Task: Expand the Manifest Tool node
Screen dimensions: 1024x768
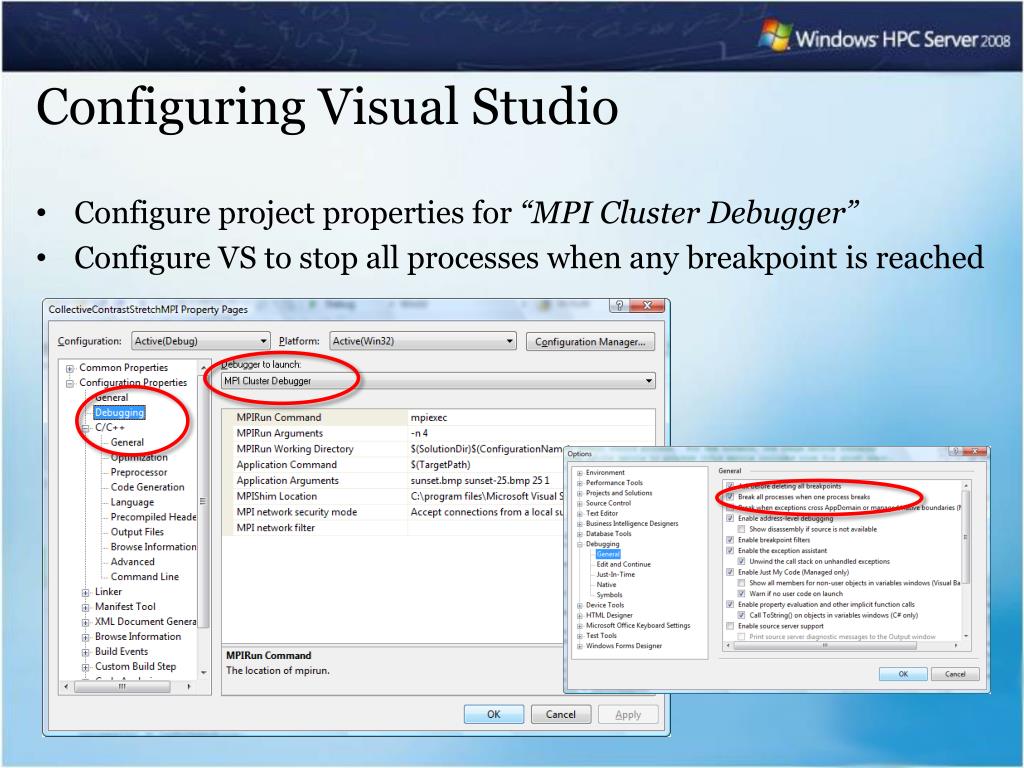Action: pos(86,608)
